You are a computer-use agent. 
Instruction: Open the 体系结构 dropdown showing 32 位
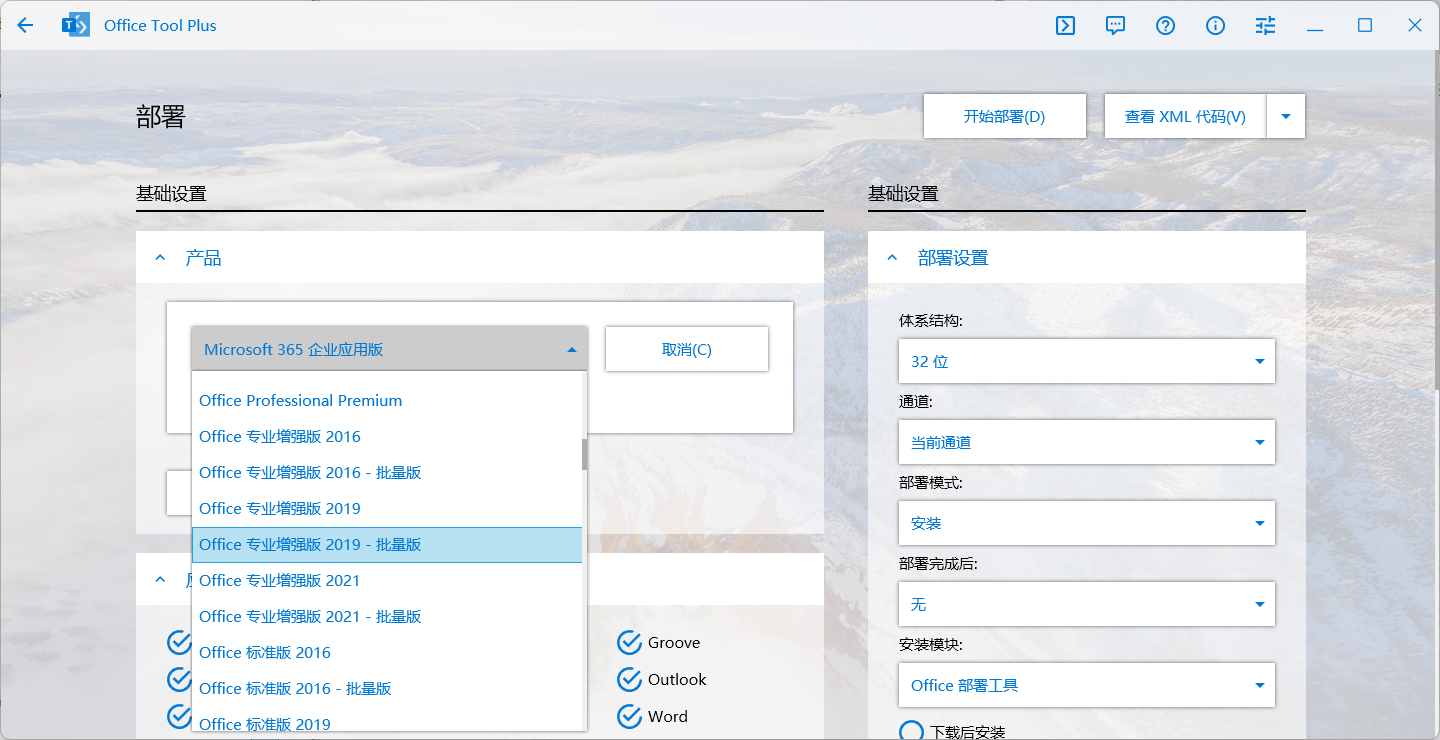(x=1086, y=361)
